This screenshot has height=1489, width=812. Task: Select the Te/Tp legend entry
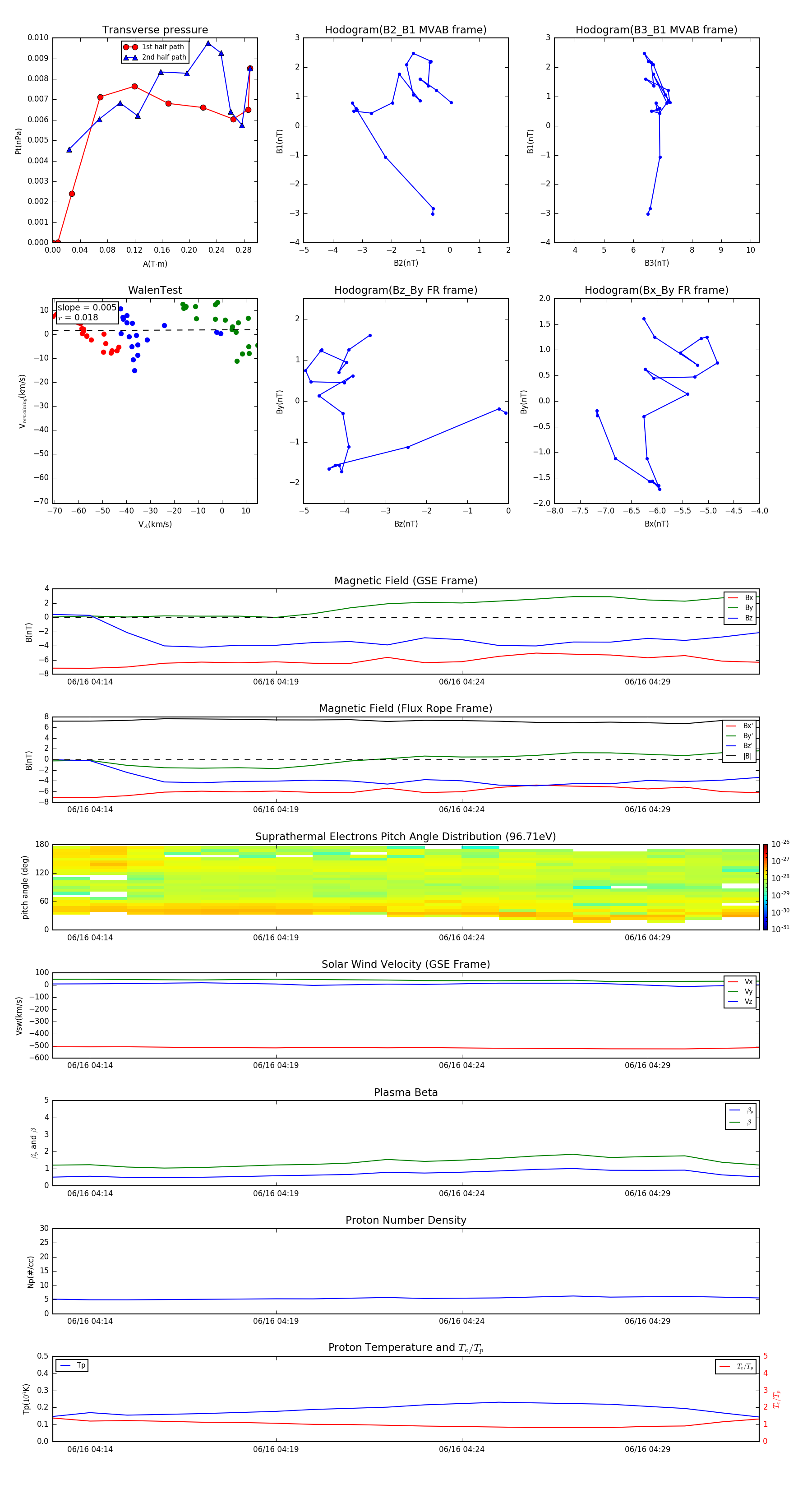[737, 1366]
